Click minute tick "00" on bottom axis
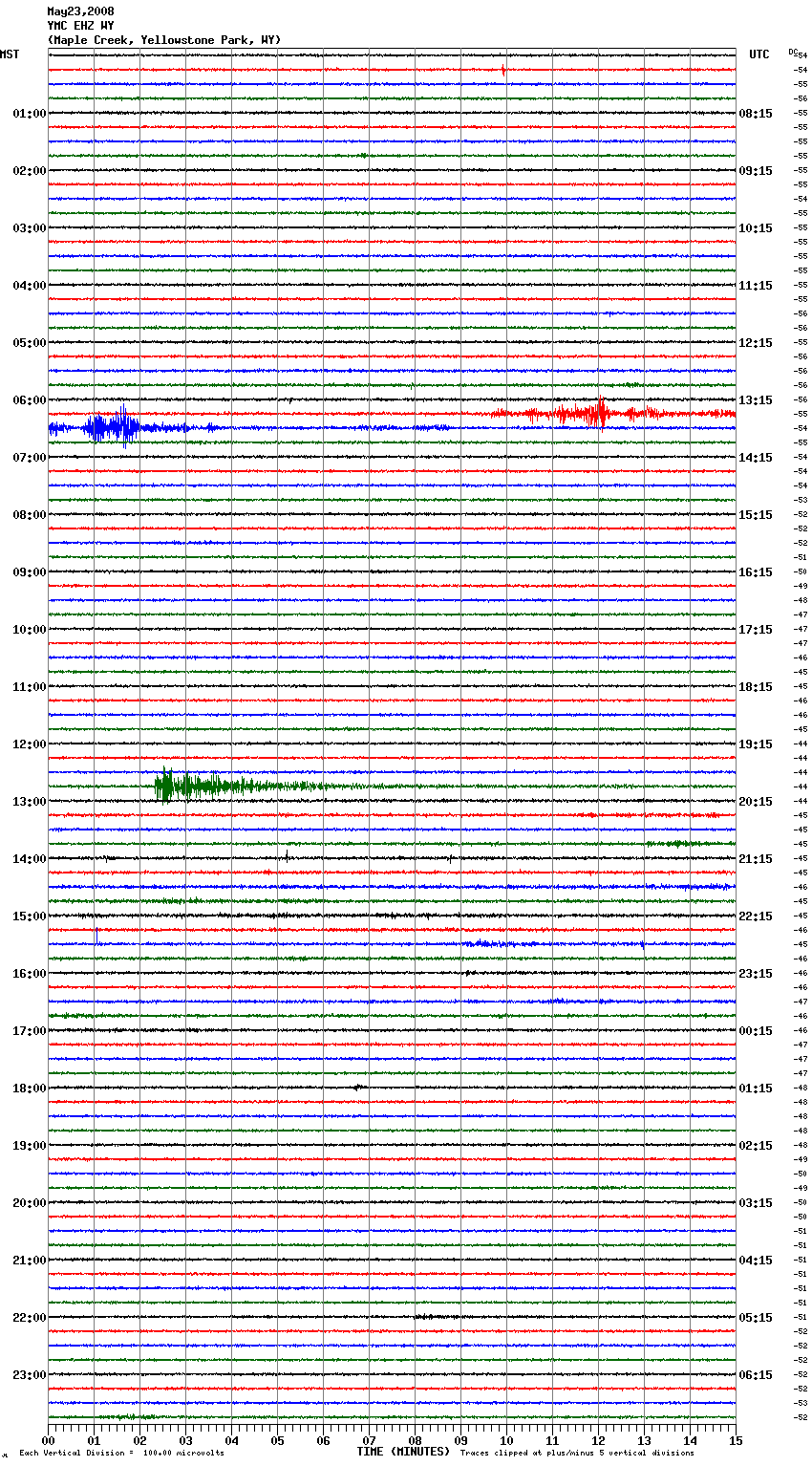The height and width of the screenshot is (1466, 812). [48, 1440]
